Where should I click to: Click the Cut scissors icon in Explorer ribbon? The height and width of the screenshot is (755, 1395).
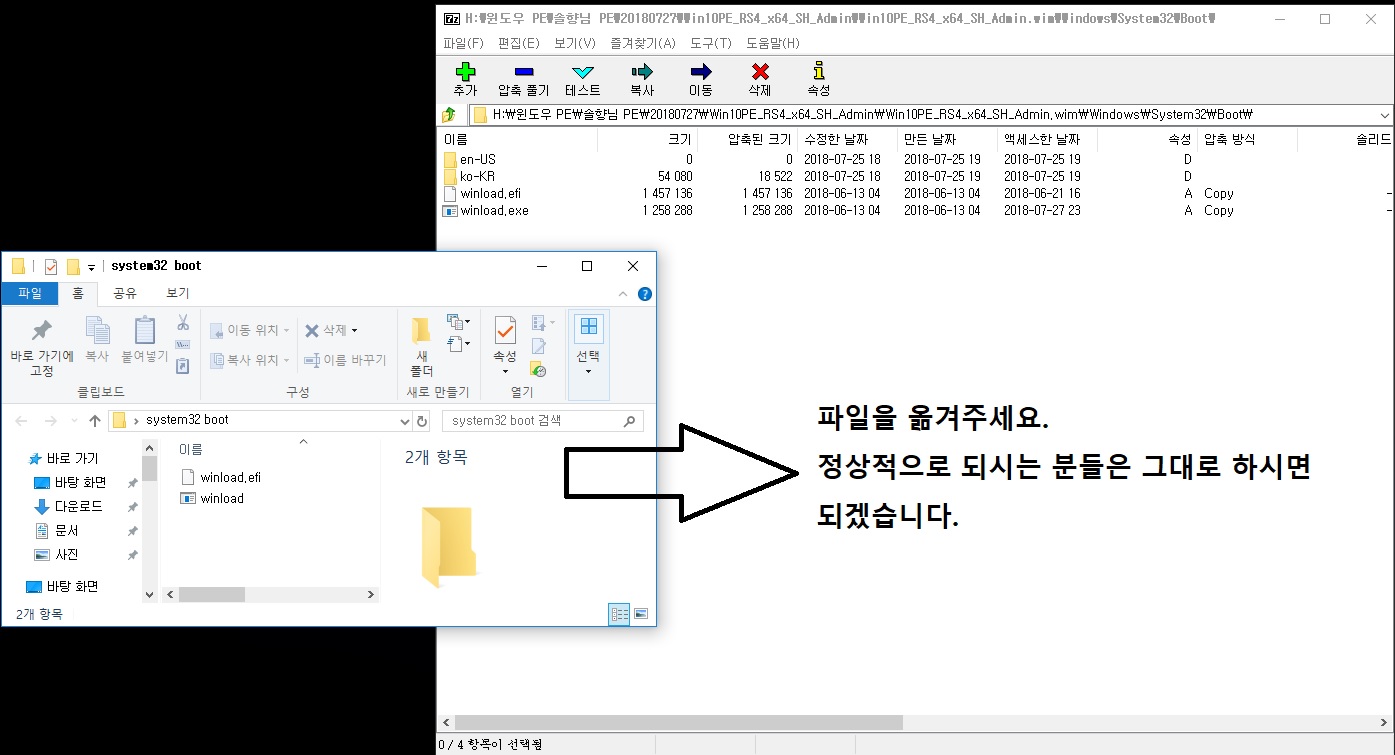click(x=183, y=323)
